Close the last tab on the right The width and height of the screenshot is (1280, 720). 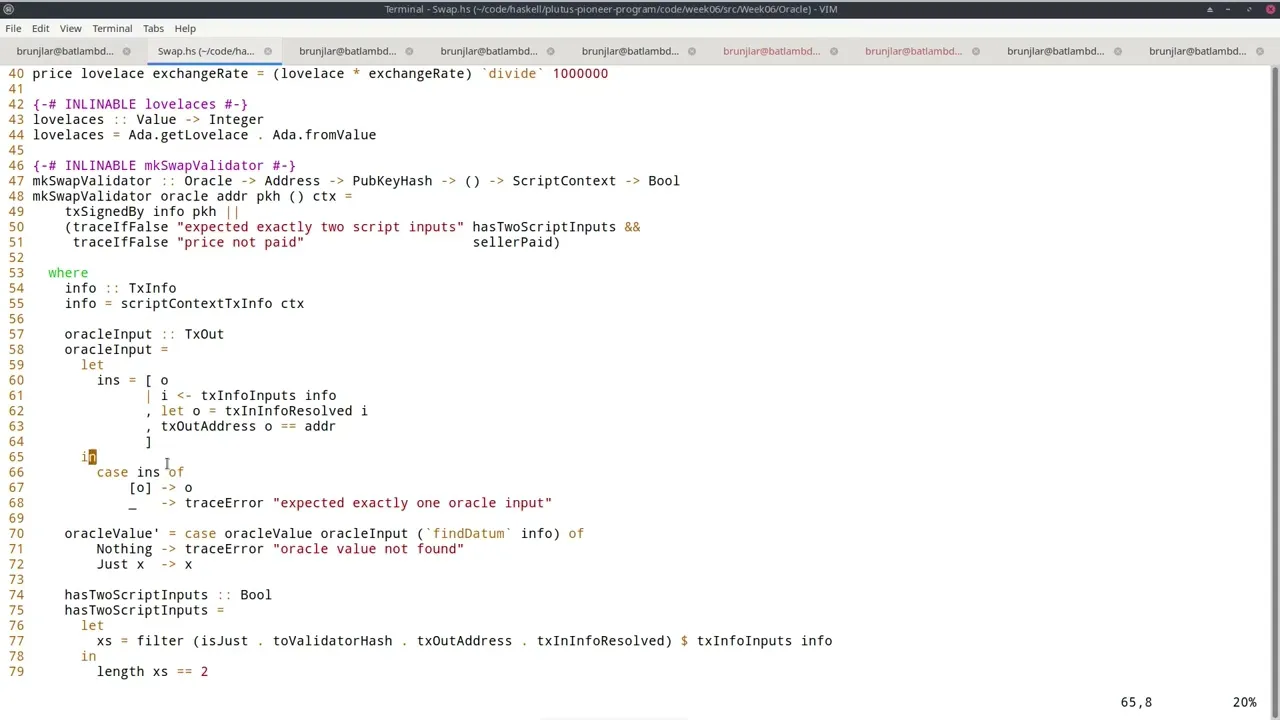click(1259, 51)
